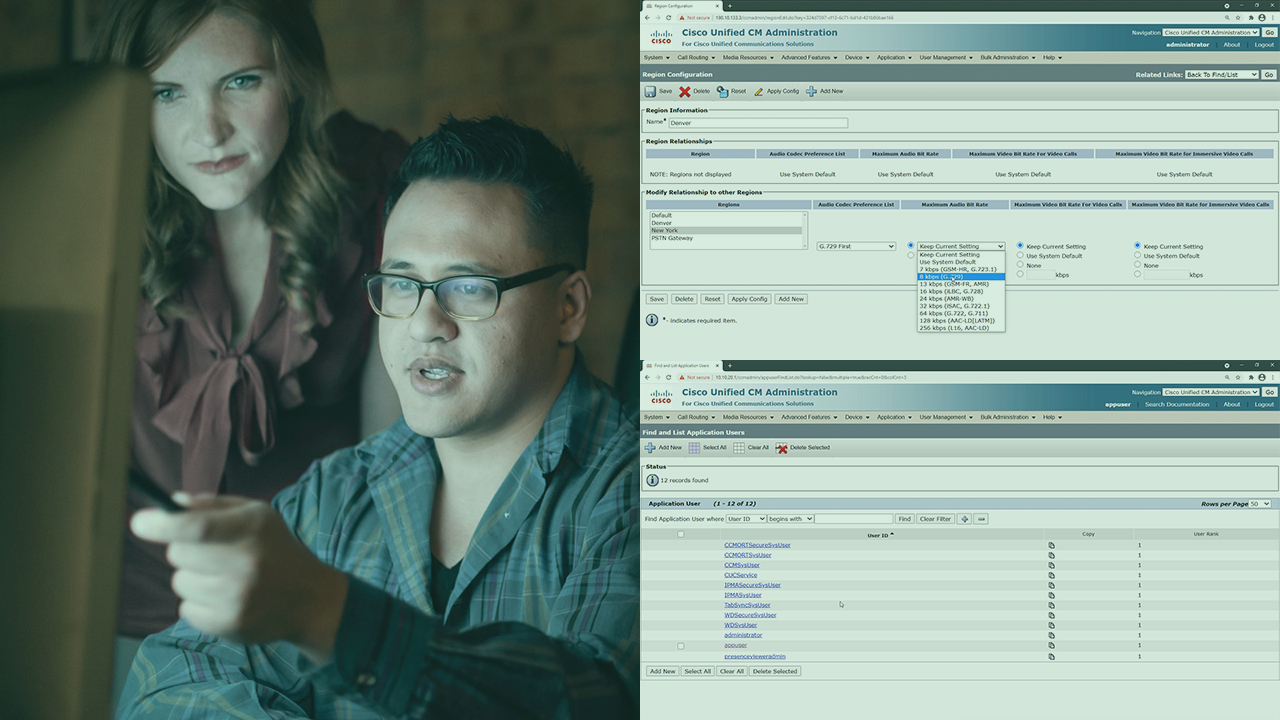Image resolution: width=1280 pixels, height=720 pixels.
Task: Click the red X Delete icon in Region Configuration toolbar
Action: click(x=685, y=91)
